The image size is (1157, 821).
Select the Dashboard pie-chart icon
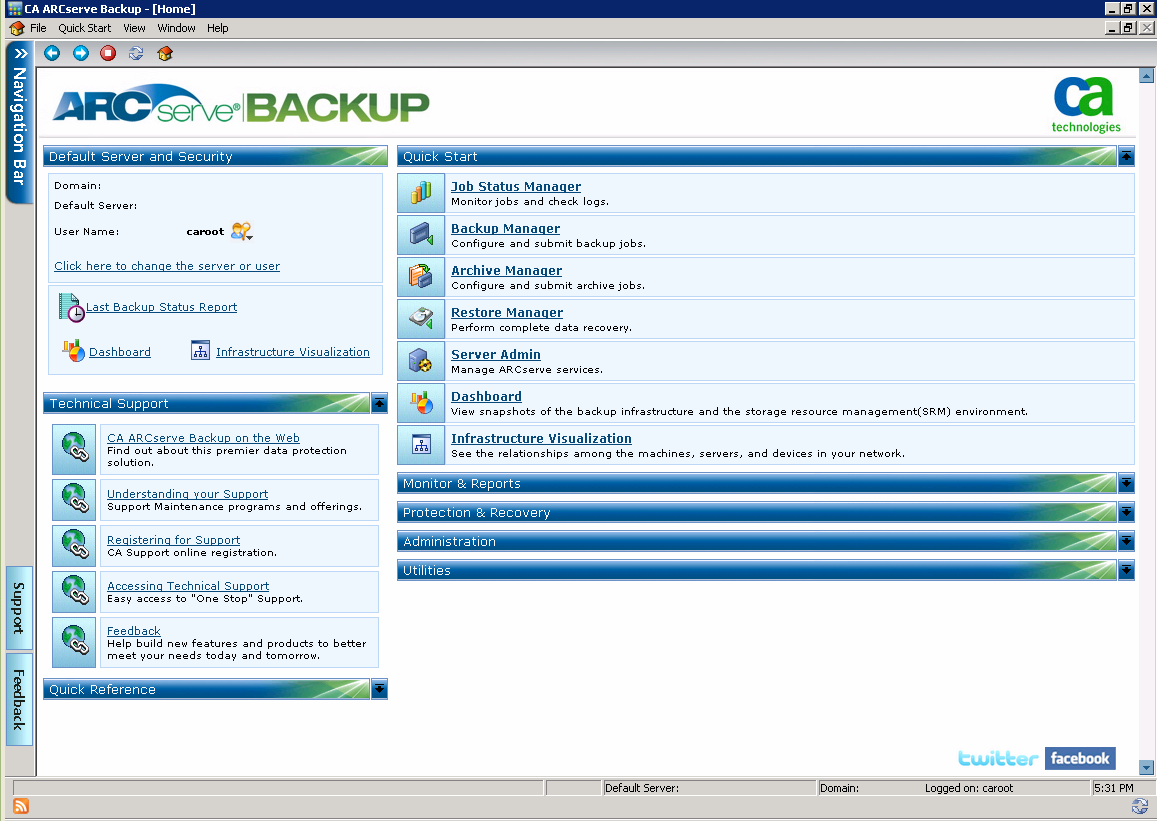[420, 402]
